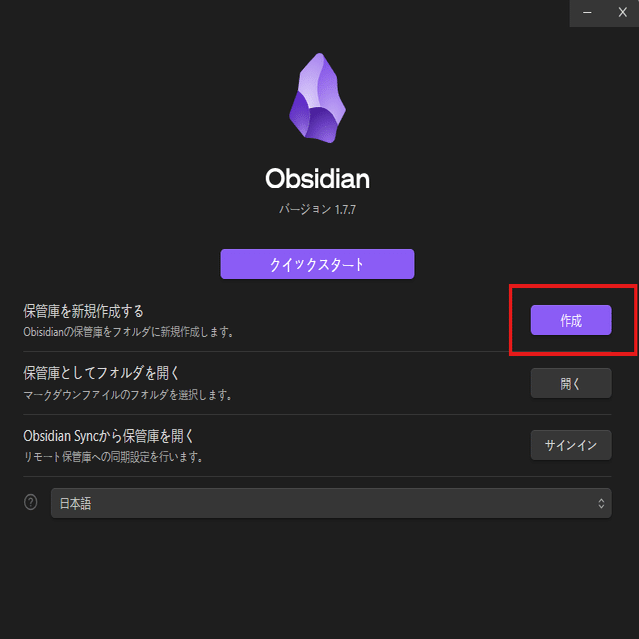
Task: Select the Obsidian Syncから保管庫を開く heading
Action: (x=108, y=436)
